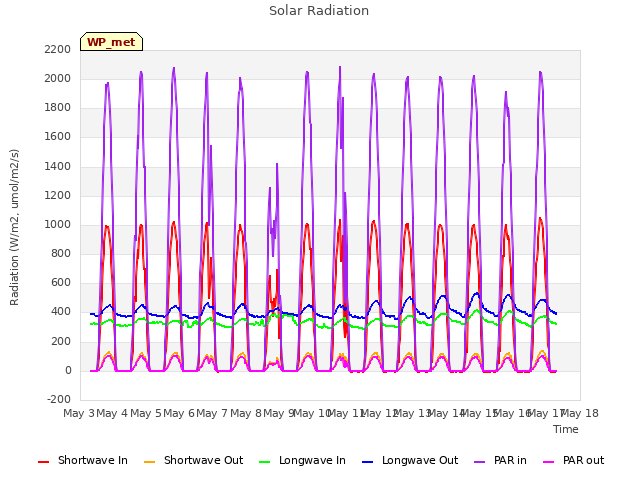Image resolution: width=640 pixels, height=480 pixels.
Task: Click the Solar Radiation chart title
Action: pyautogui.click(x=319, y=11)
